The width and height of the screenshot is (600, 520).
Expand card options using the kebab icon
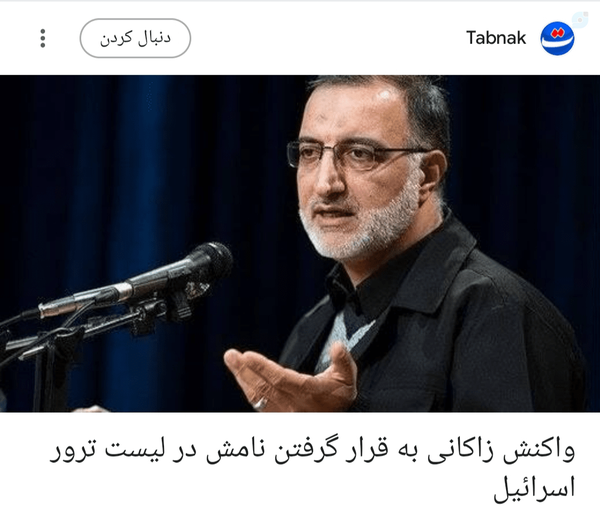(43, 38)
